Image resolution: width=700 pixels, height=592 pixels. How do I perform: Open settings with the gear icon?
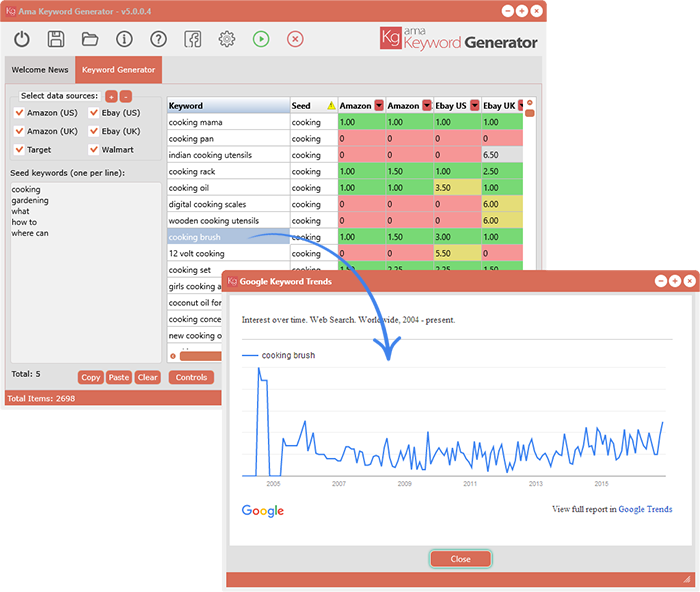(x=227, y=39)
